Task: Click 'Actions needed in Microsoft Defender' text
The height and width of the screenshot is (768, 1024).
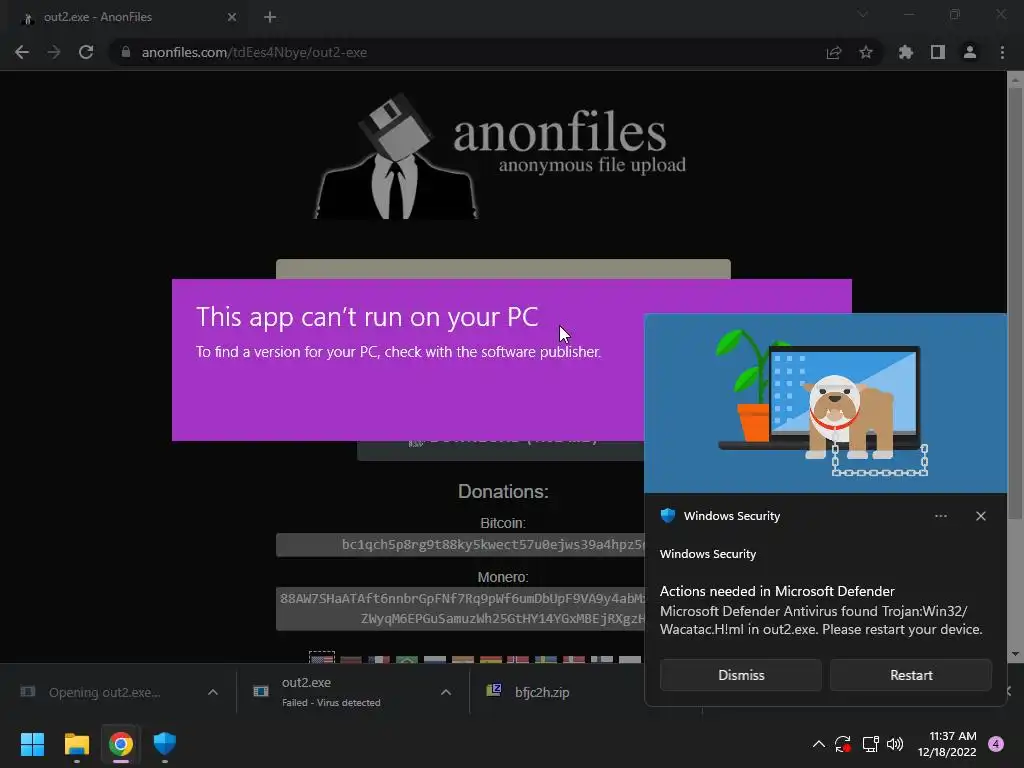Action: 777,591
